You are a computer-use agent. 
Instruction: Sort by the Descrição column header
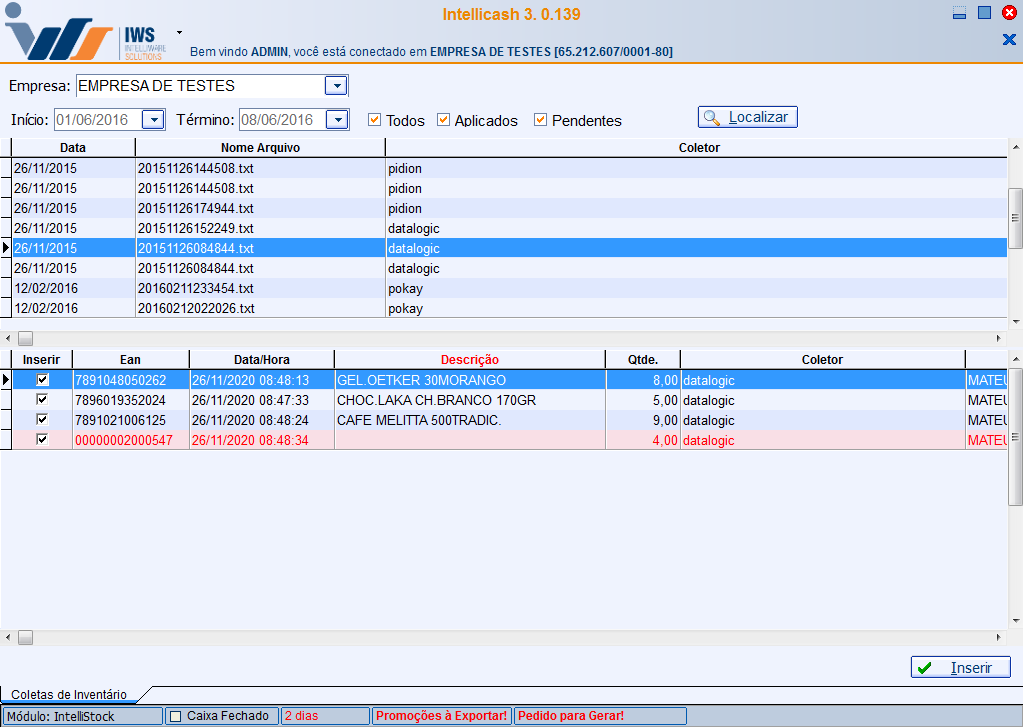469,359
